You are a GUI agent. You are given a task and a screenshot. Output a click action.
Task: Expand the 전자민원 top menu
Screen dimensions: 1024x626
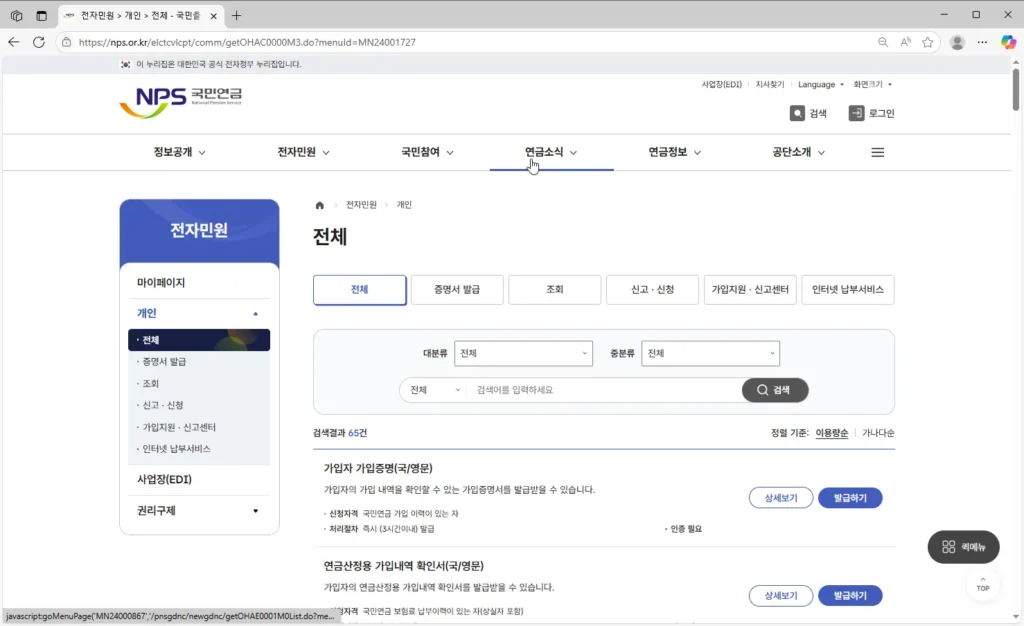click(x=303, y=152)
